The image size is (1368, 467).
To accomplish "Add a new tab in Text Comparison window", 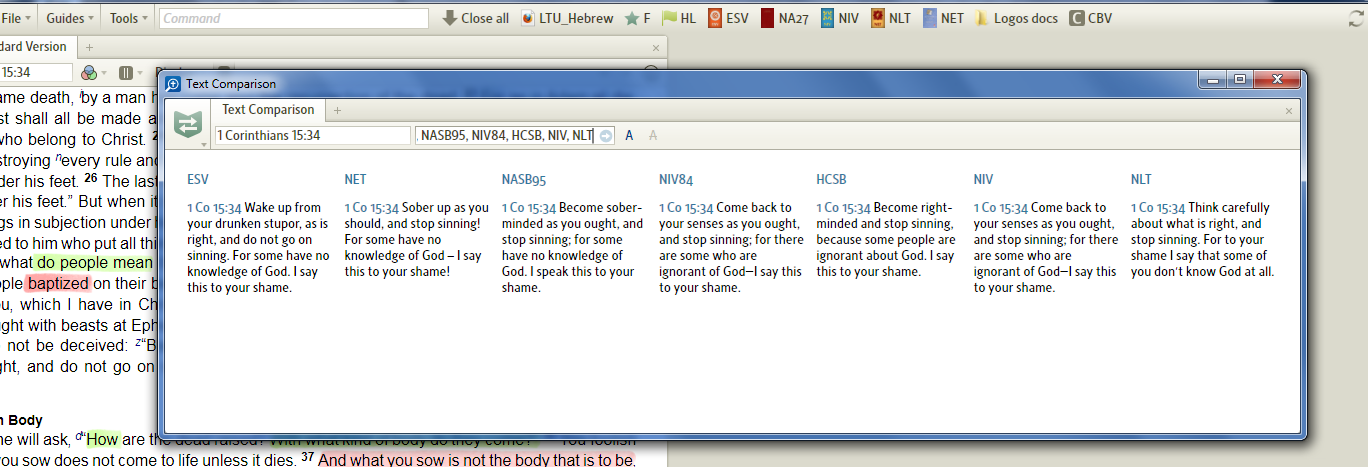I will click(x=337, y=110).
